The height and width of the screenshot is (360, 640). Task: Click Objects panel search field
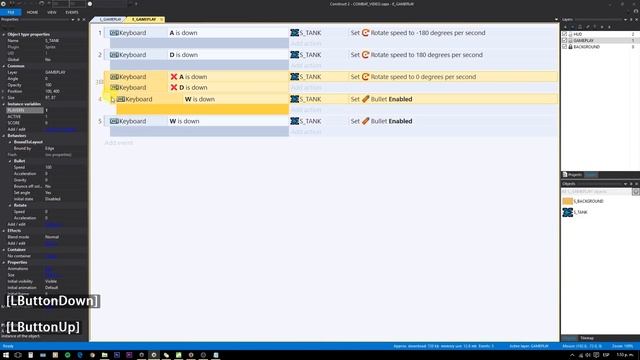596,191
